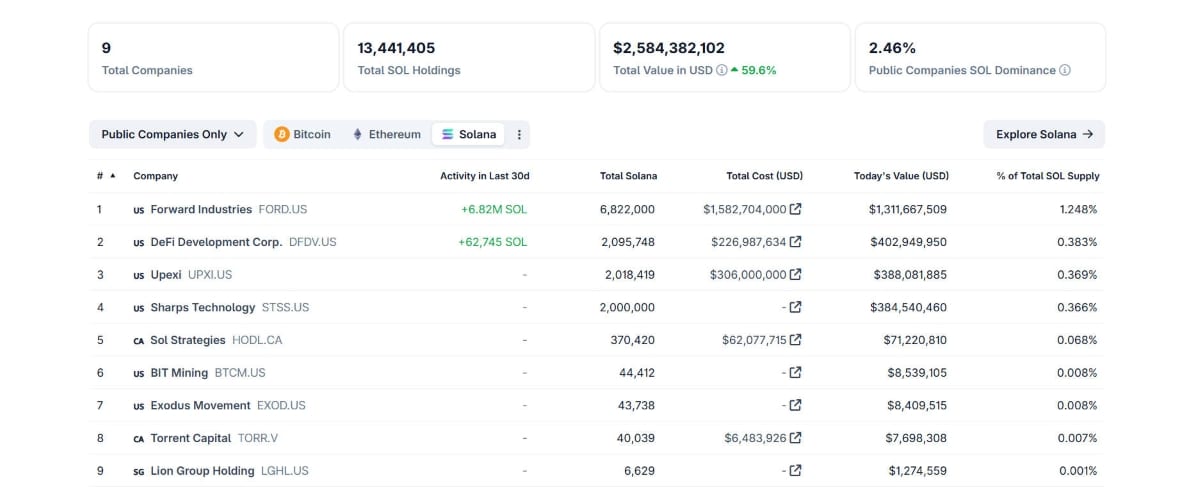Open the more coins options menu
The image size is (1200, 503).
click(x=519, y=135)
